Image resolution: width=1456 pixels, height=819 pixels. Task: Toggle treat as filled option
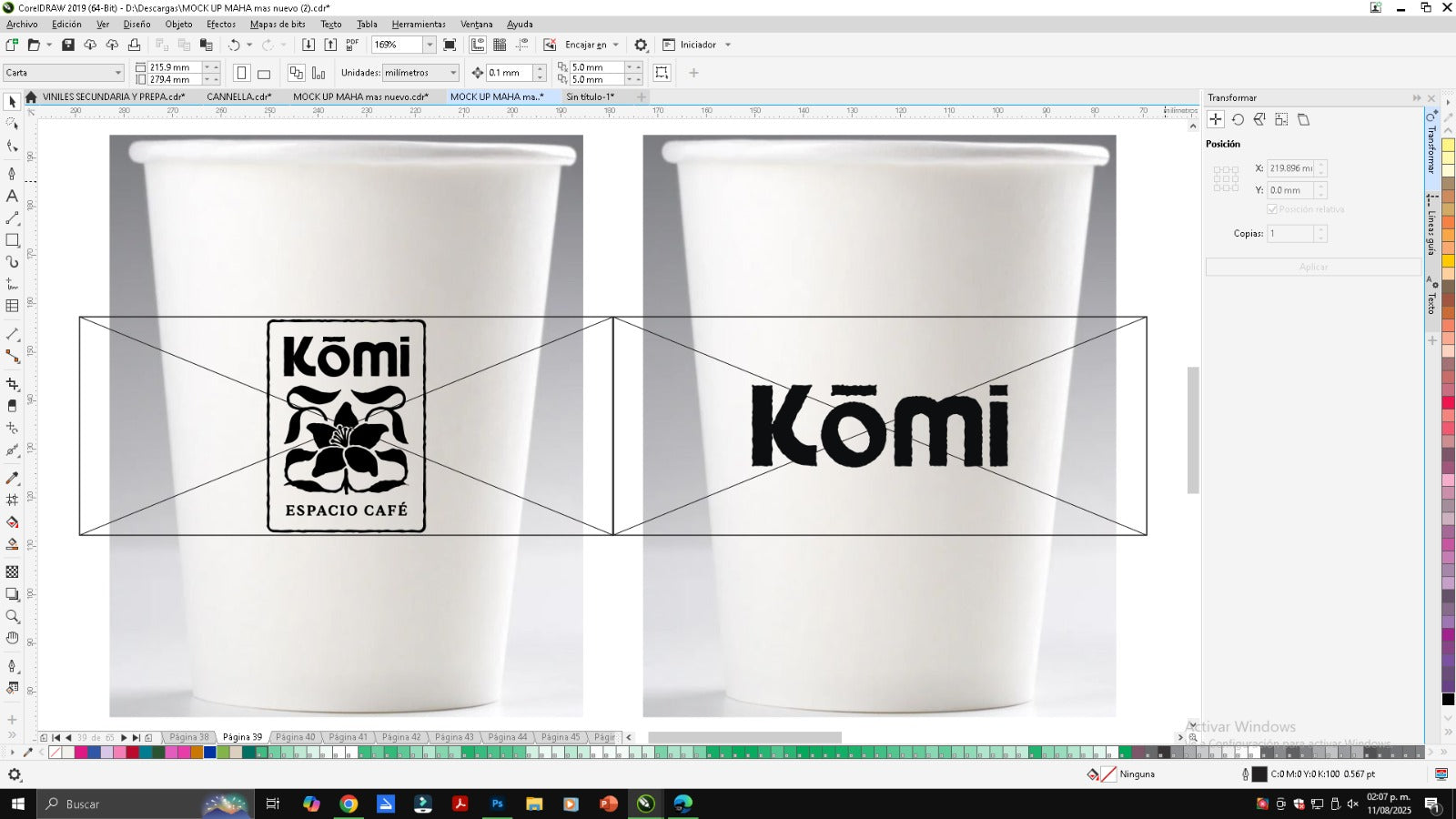662,73
